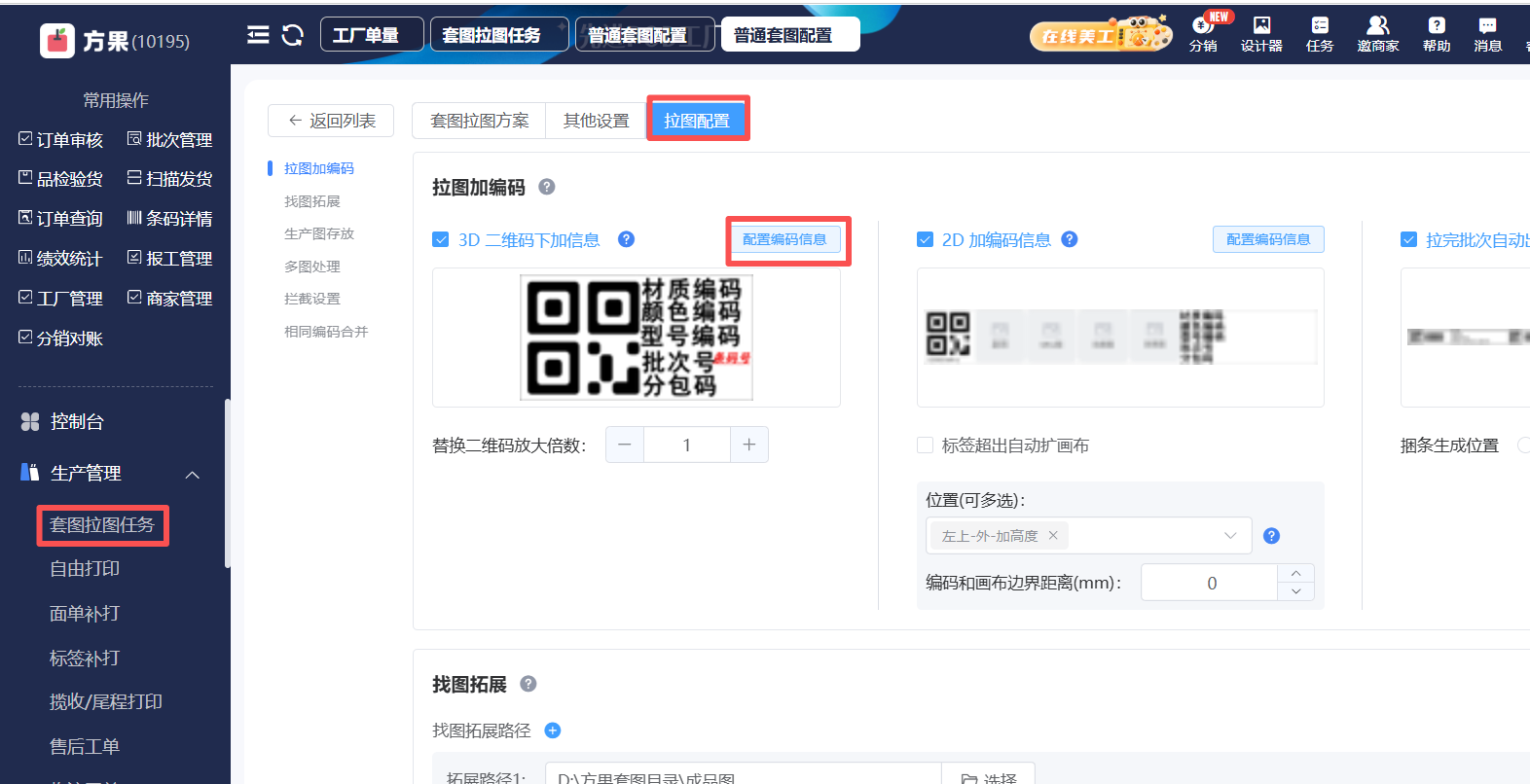Open the 拉图配置 tab
This screenshot has width=1530, height=784.
click(697, 121)
